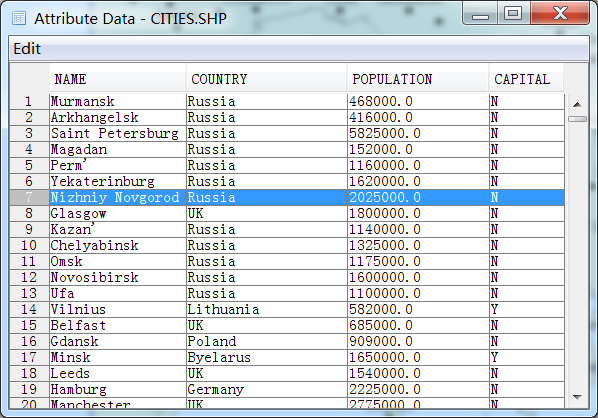Viewport: 598px width, 418px height.
Task: Click the Germany country cell
Action: click(x=267, y=390)
